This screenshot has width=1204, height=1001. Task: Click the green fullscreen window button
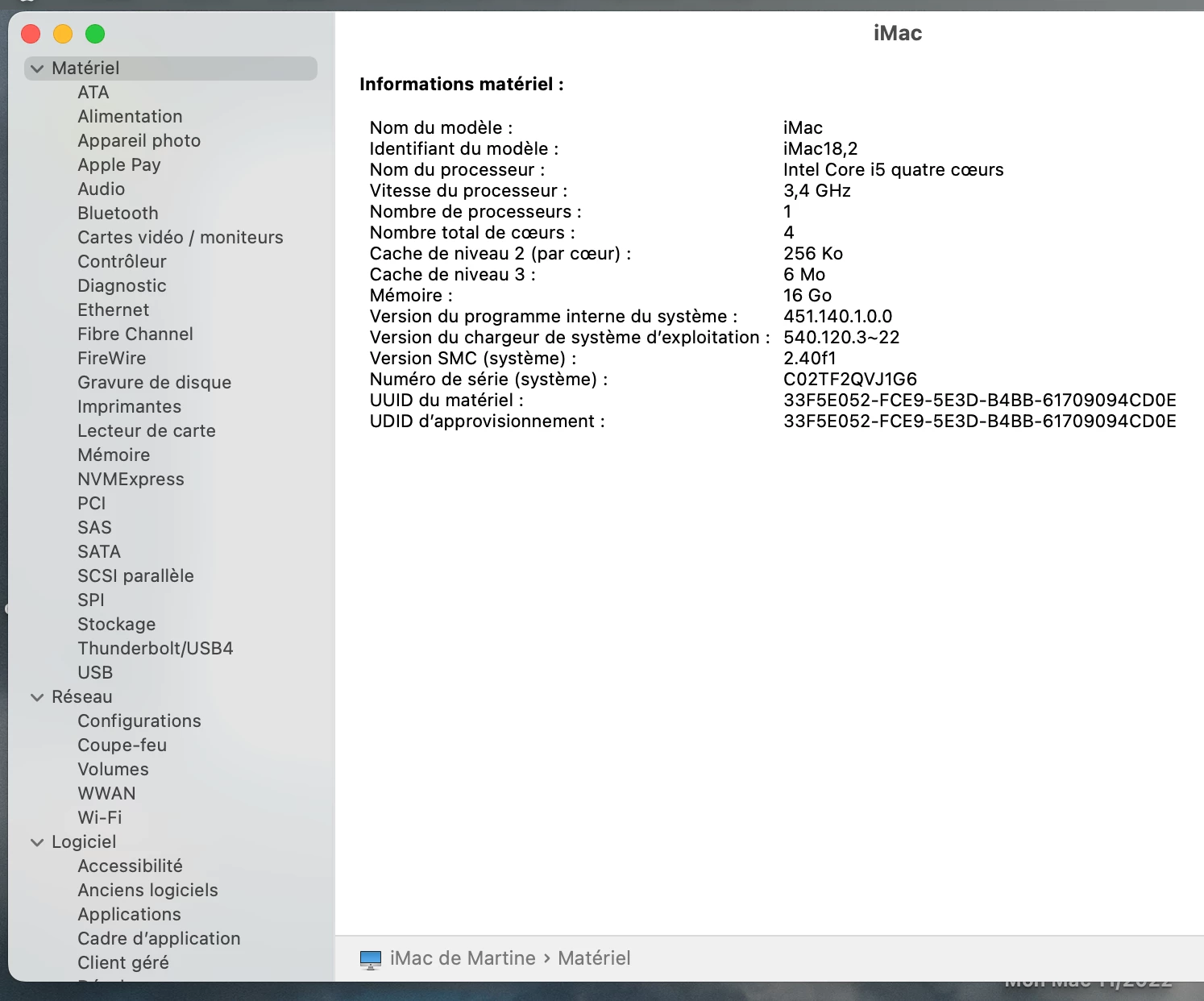click(95, 34)
